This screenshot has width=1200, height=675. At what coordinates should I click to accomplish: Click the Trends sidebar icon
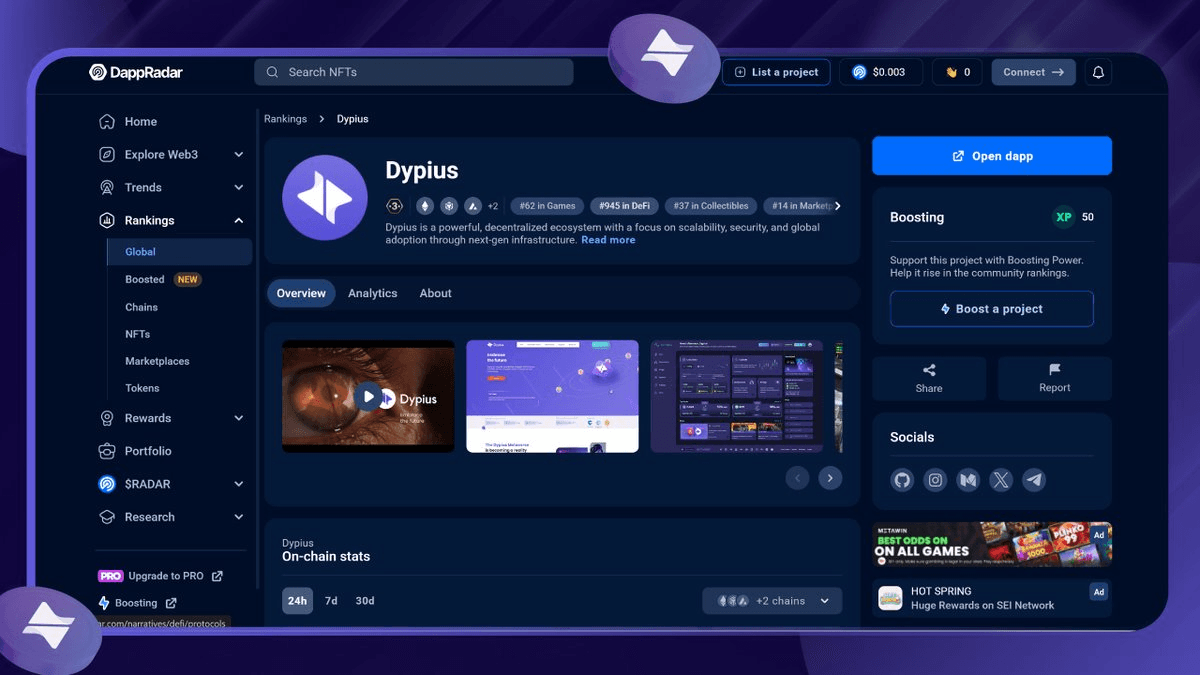[107, 188]
